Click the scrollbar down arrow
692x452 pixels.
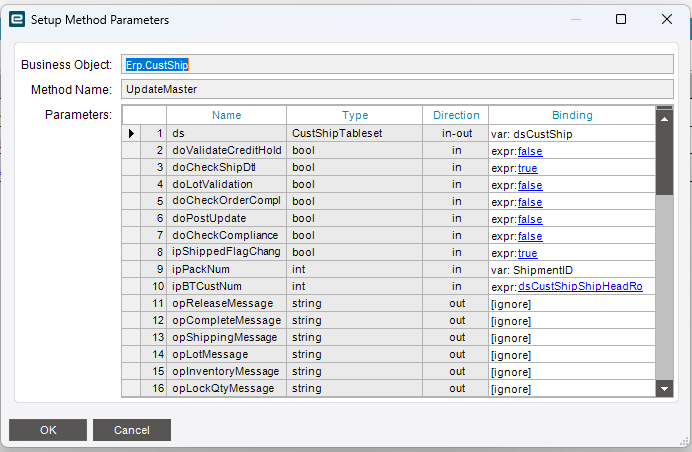(x=664, y=389)
